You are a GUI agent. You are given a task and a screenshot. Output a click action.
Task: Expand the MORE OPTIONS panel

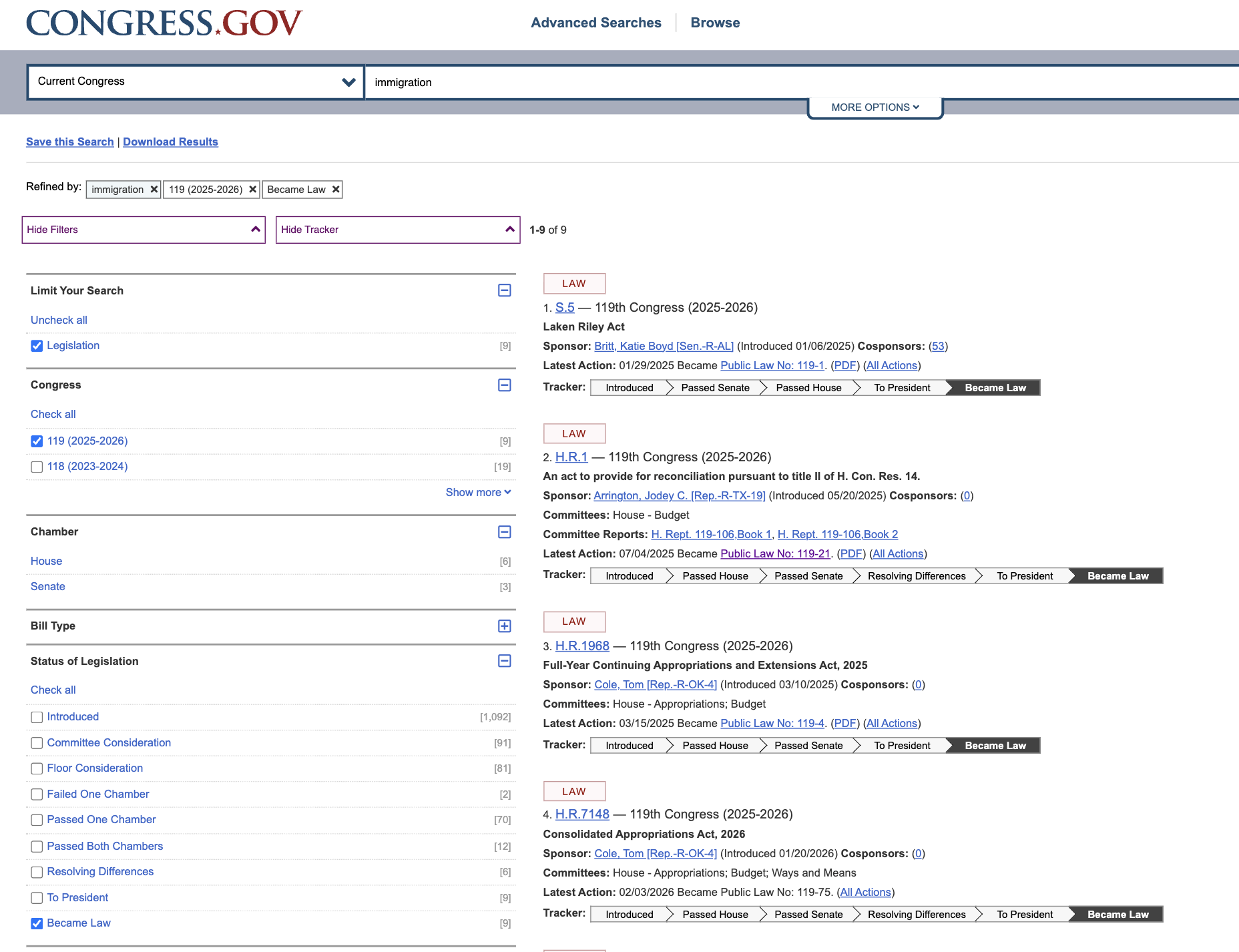pos(875,107)
